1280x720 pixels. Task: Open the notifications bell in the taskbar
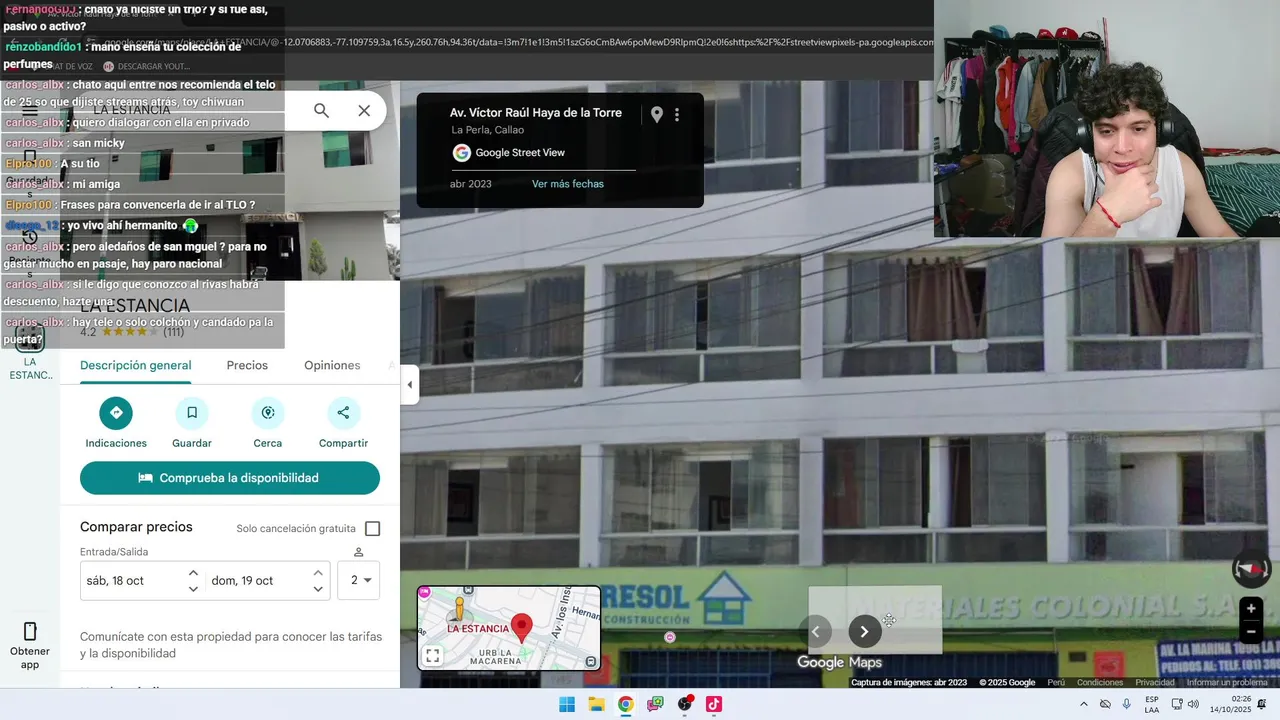point(1262,704)
